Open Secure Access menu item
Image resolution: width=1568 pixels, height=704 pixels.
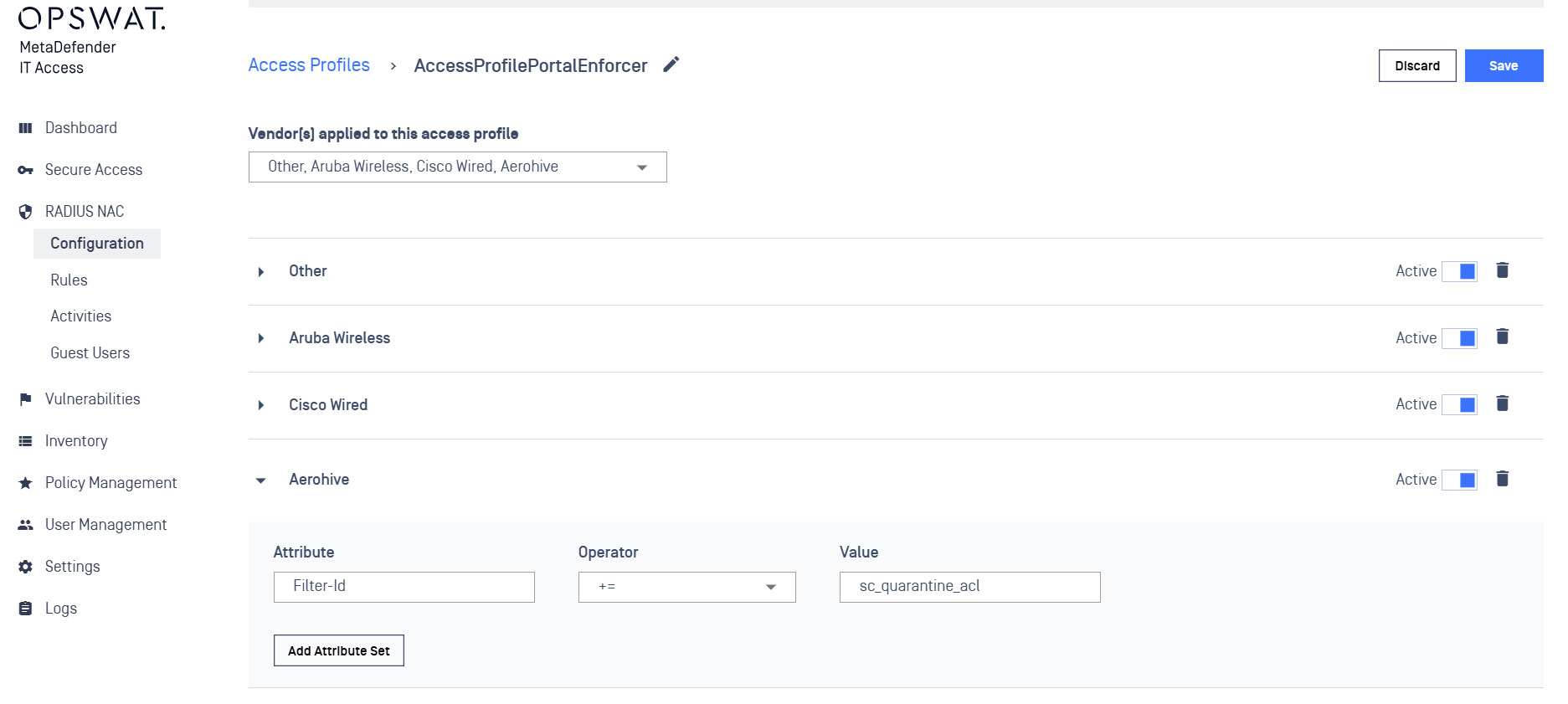point(94,170)
